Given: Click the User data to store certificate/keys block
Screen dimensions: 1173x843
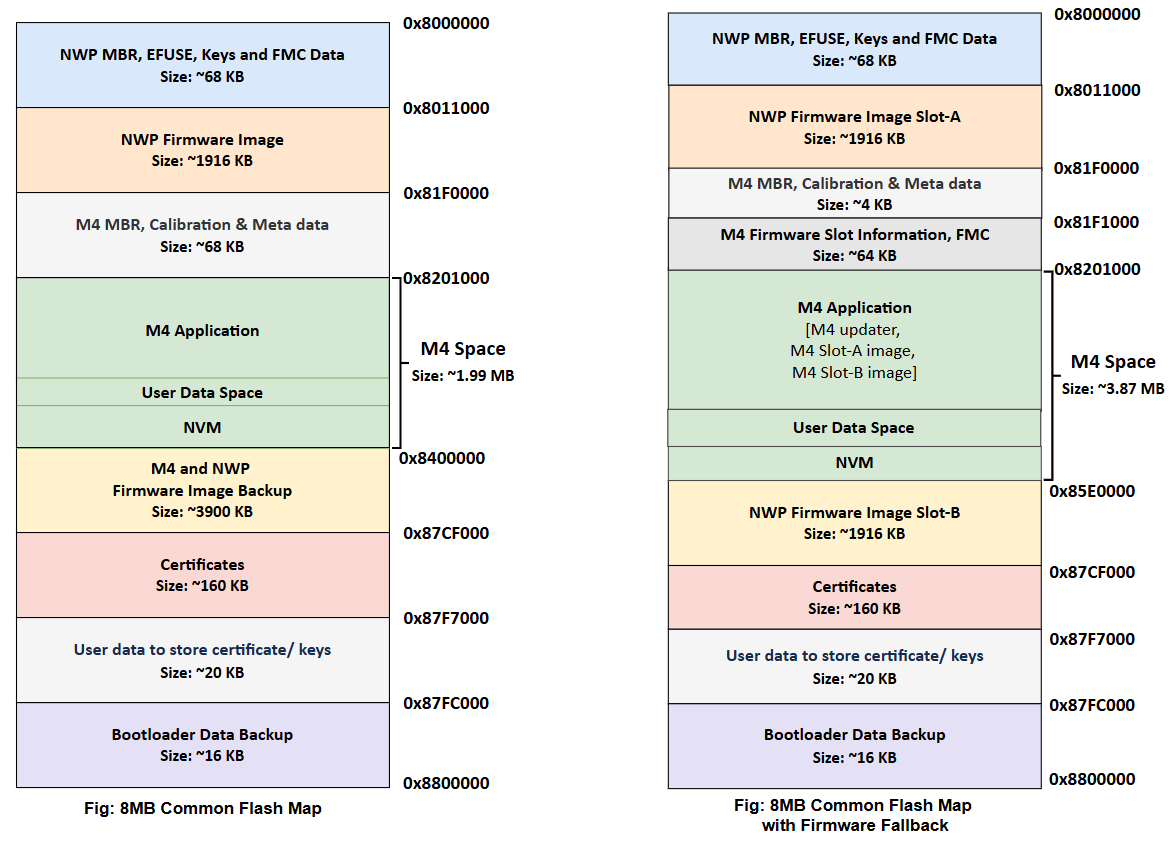Looking at the screenshot, I should coord(200,660).
